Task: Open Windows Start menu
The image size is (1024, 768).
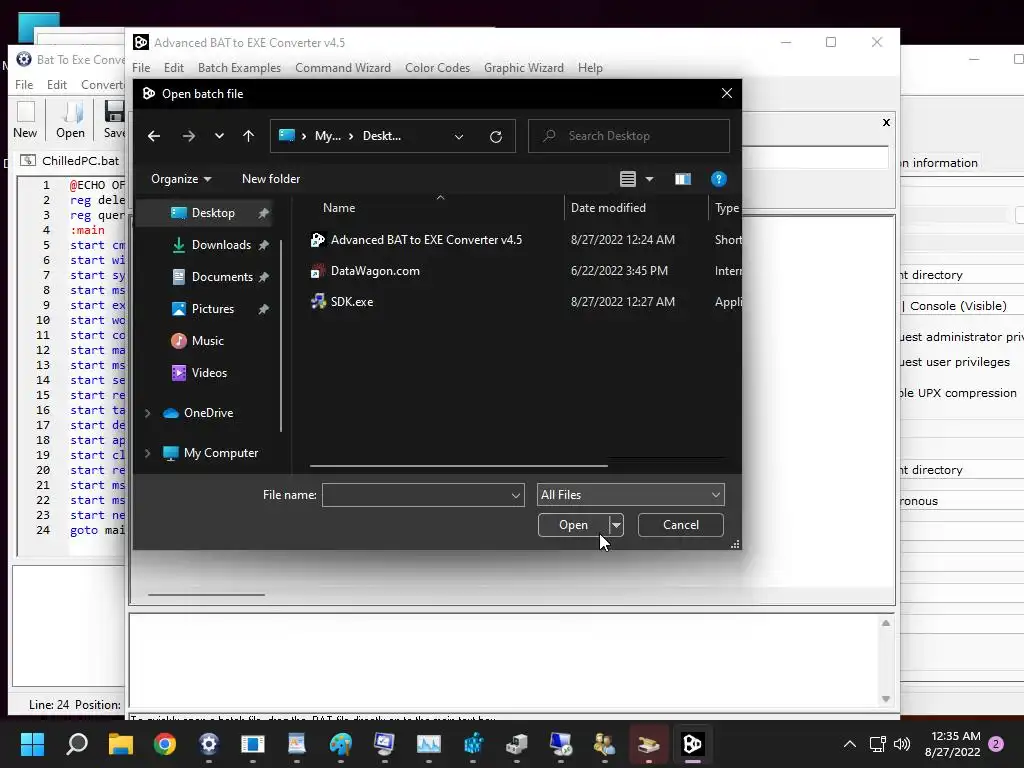Action: coord(32,744)
